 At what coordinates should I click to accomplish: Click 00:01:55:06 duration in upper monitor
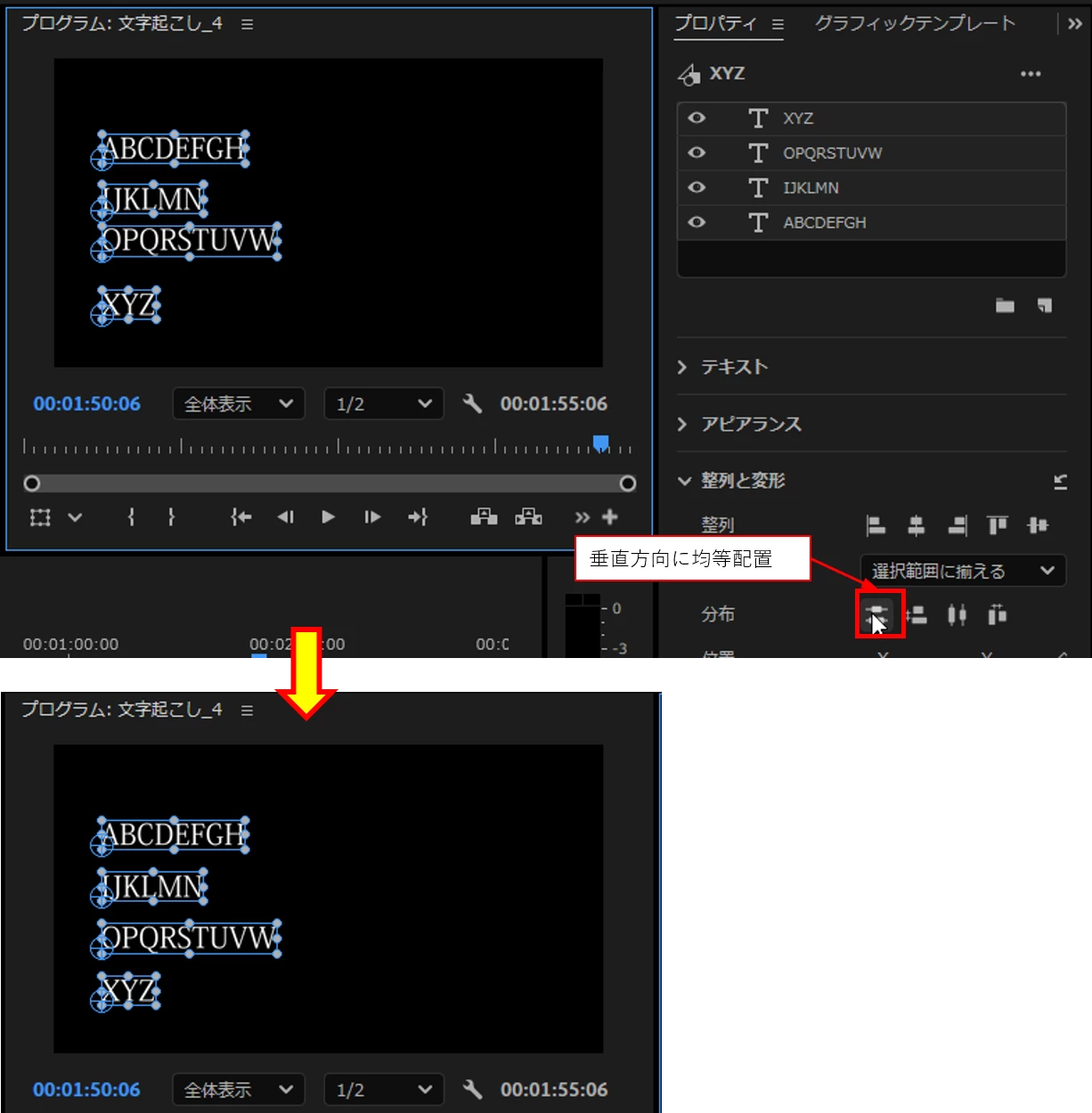(x=554, y=403)
